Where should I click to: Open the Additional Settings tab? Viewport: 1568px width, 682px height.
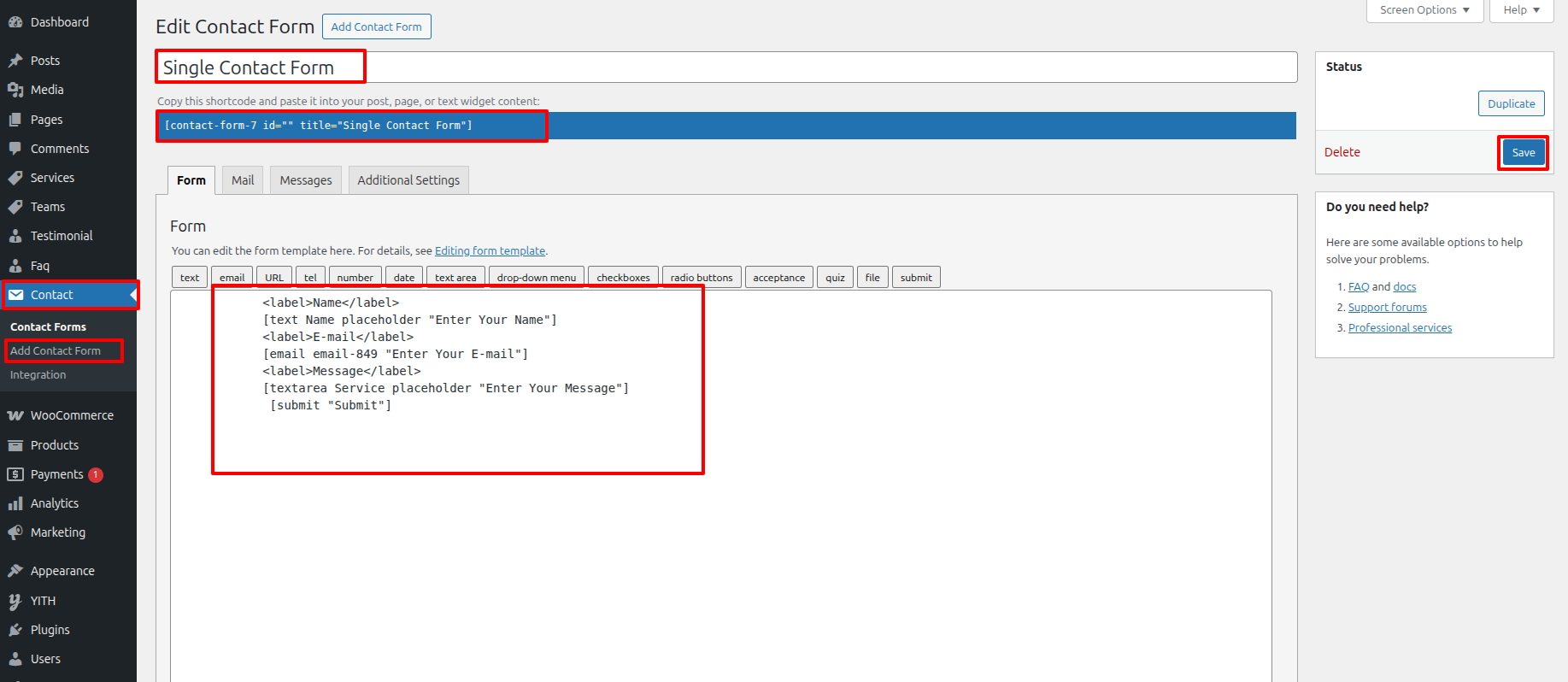tap(408, 180)
